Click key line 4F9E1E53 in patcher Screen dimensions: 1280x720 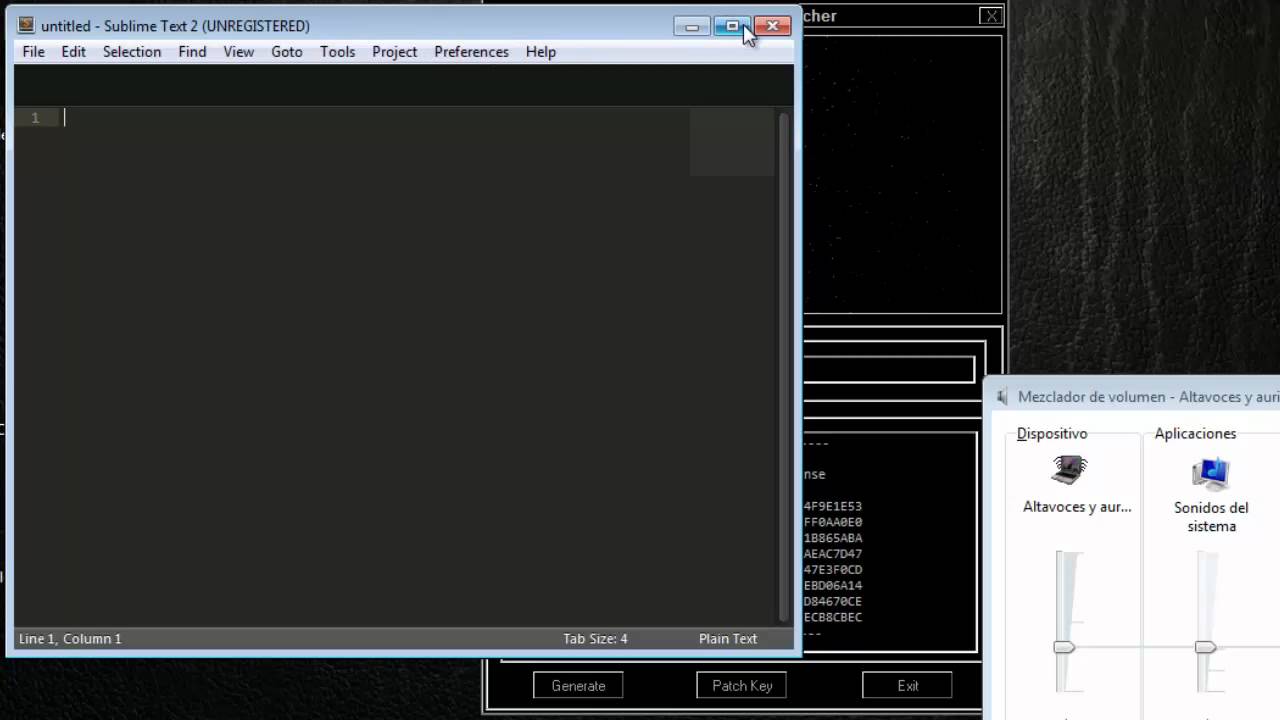click(x=833, y=506)
